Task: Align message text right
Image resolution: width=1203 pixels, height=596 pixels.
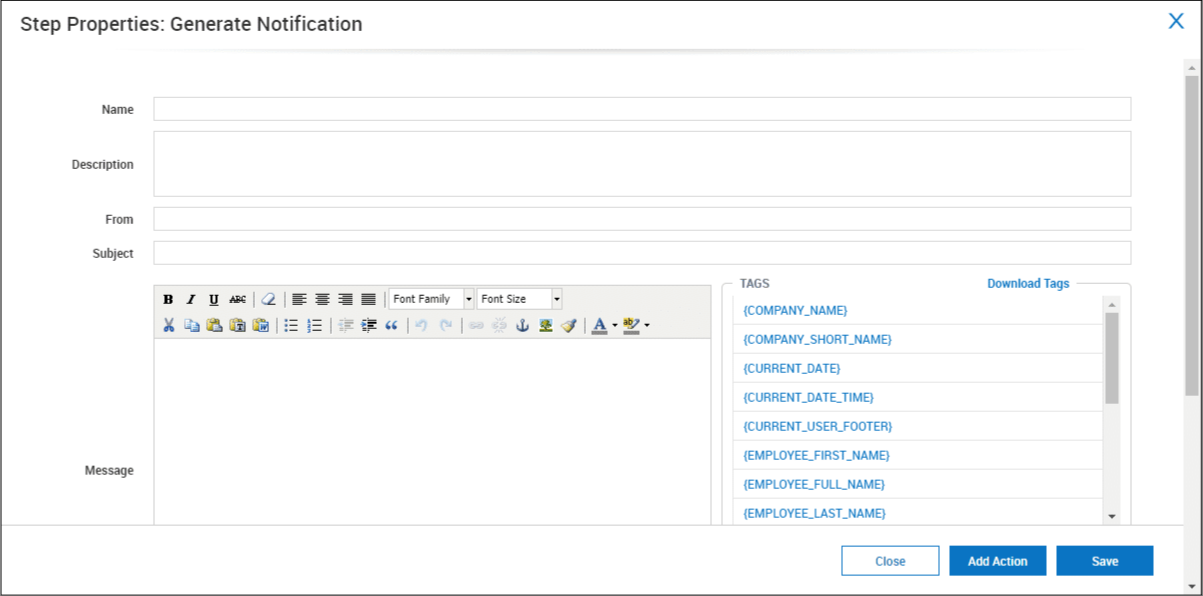Action: pyautogui.click(x=345, y=299)
